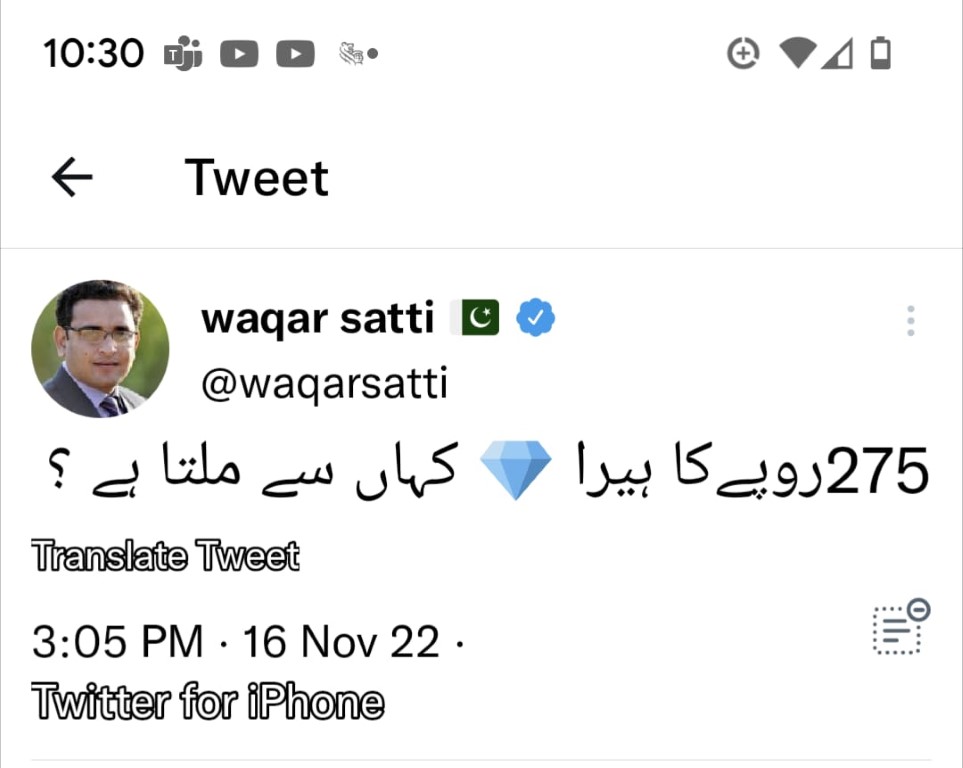Click the Twitter for iPhone source label
The height and width of the screenshot is (768, 963).
pyautogui.click(x=208, y=702)
